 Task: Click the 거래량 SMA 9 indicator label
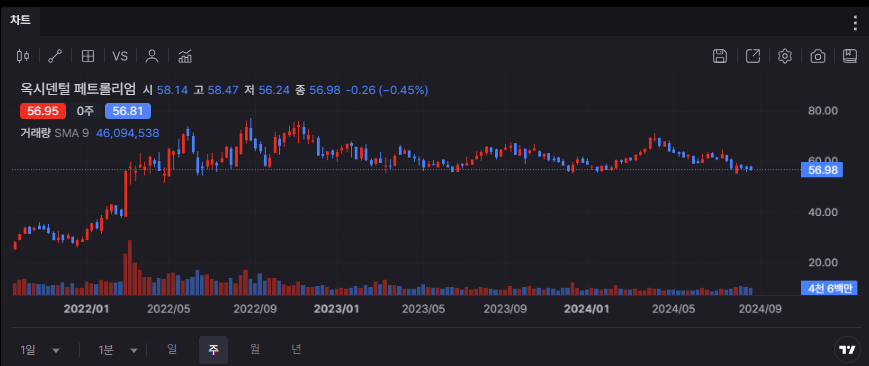54,133
